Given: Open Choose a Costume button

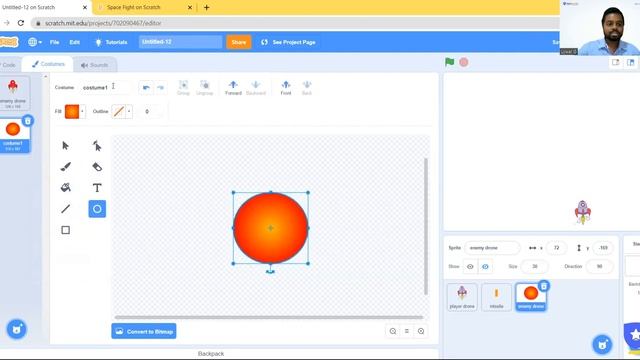Looking at the screenshot, I should (17, 329).
